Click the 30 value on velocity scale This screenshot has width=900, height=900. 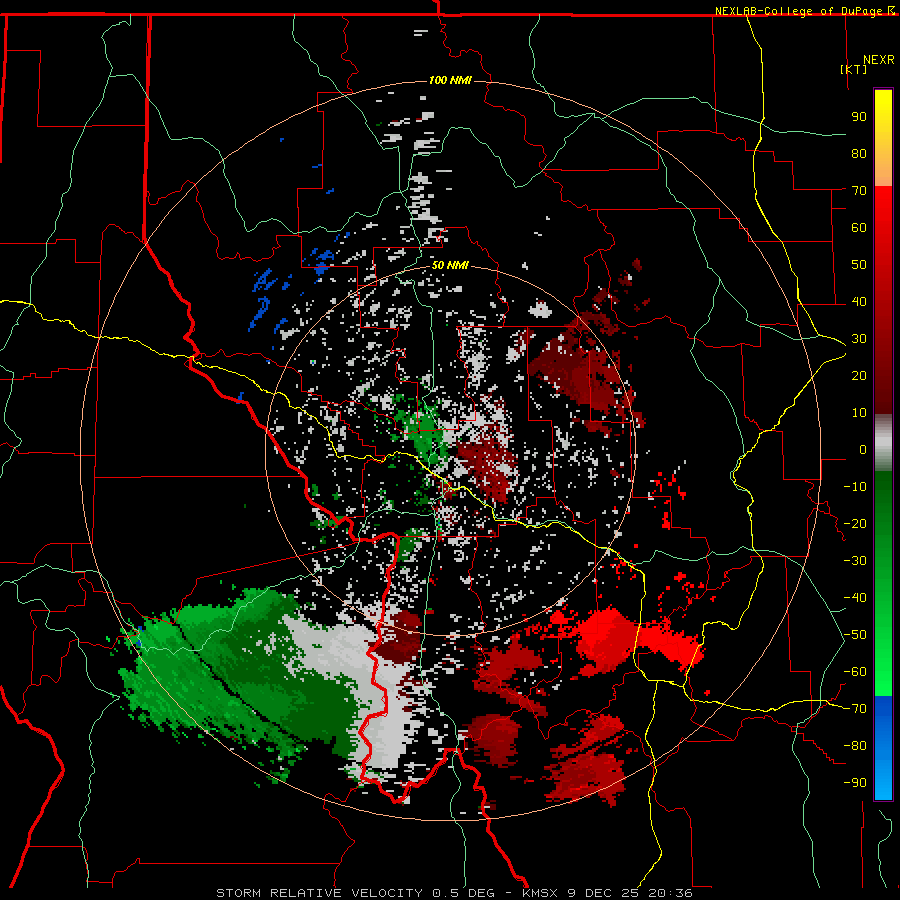859,339
